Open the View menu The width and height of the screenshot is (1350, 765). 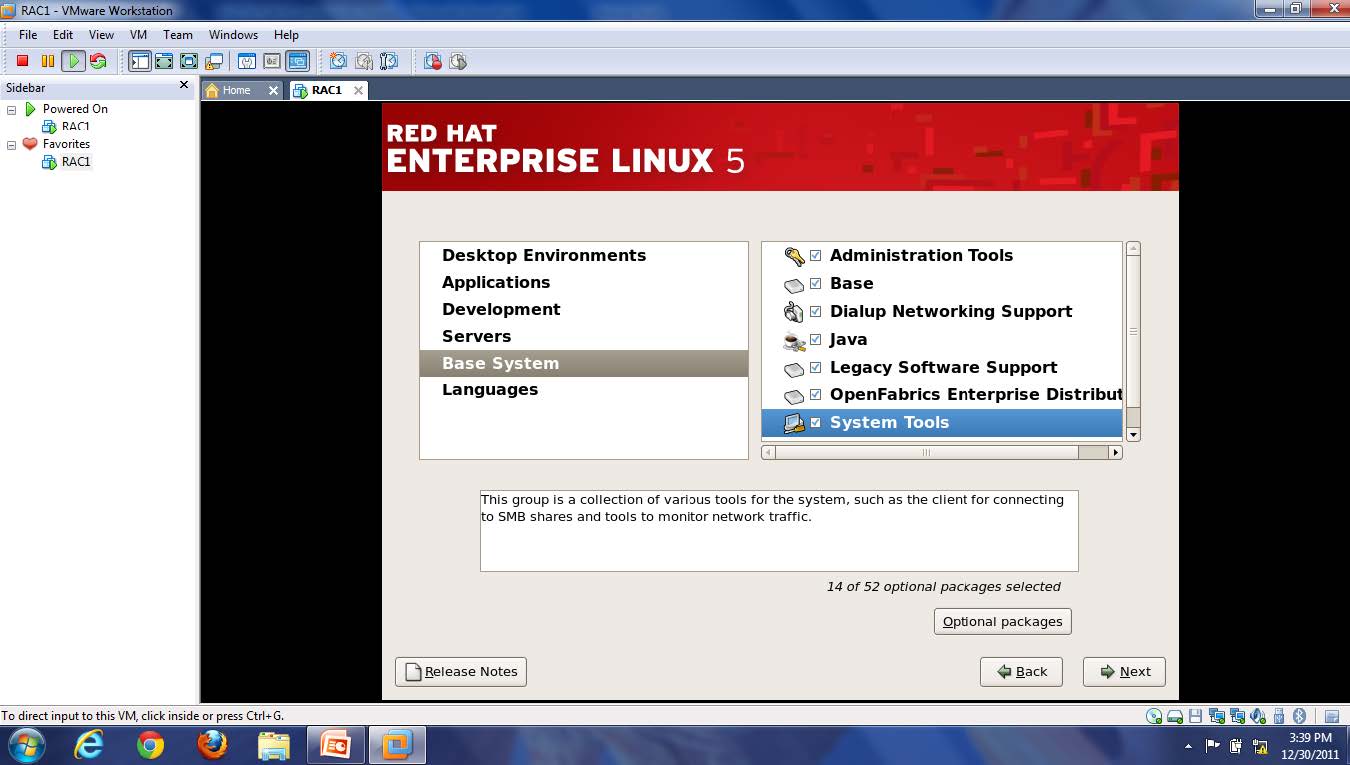tap(101, 35)
